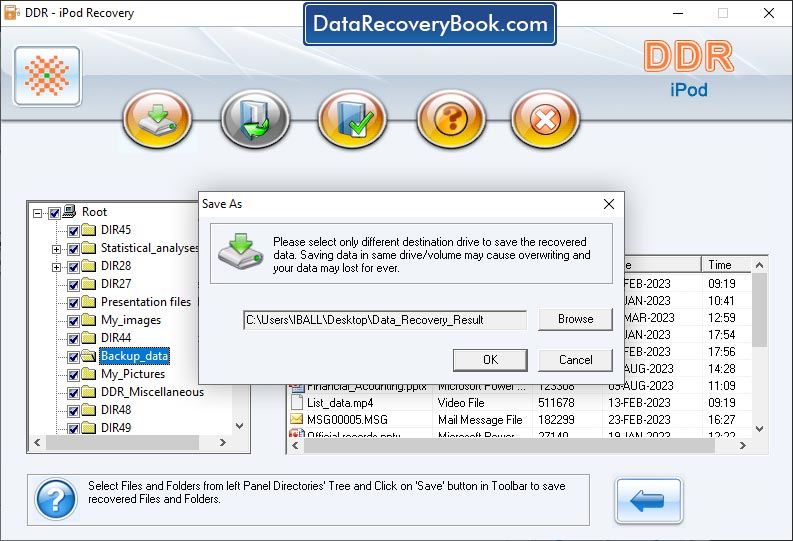Select the DIR48 tree item label

tap(116, 410)
